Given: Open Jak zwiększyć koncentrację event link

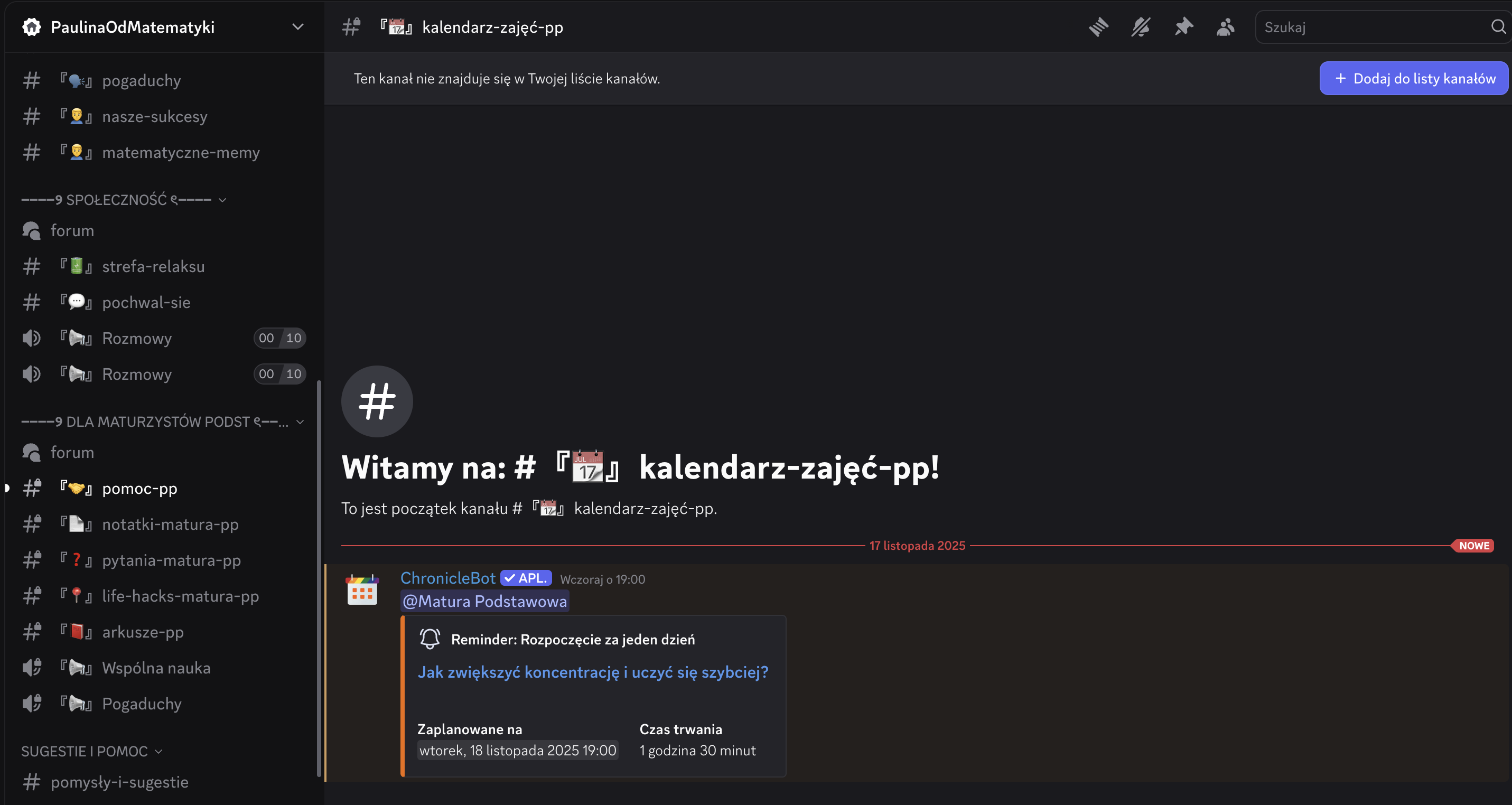Looking at the screenshot, I should click(x=592, y=672).
